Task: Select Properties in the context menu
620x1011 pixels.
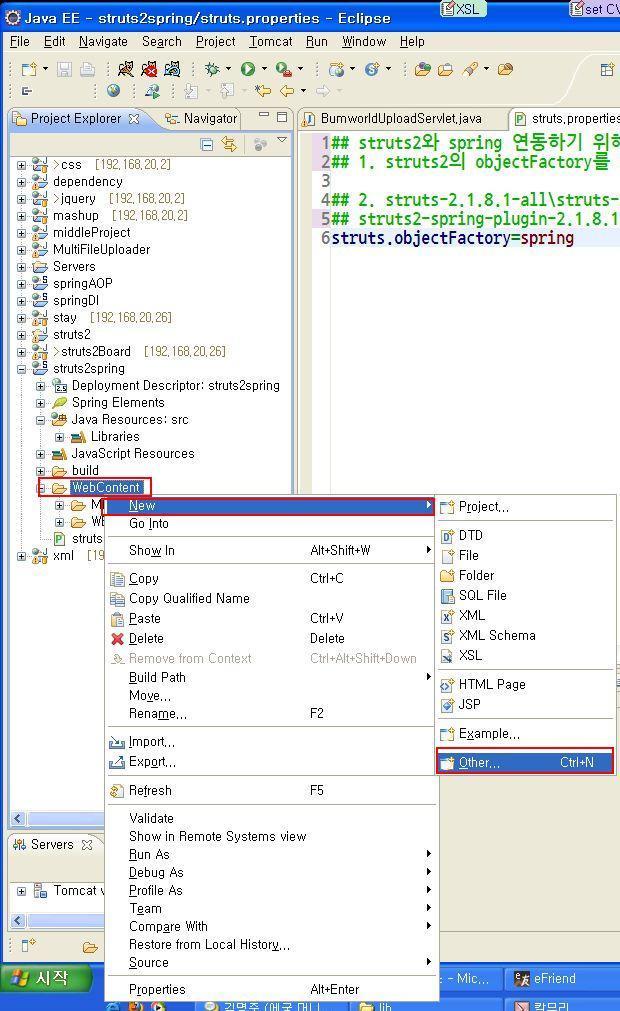Action: pyautogui.click(x=271, y=989)
